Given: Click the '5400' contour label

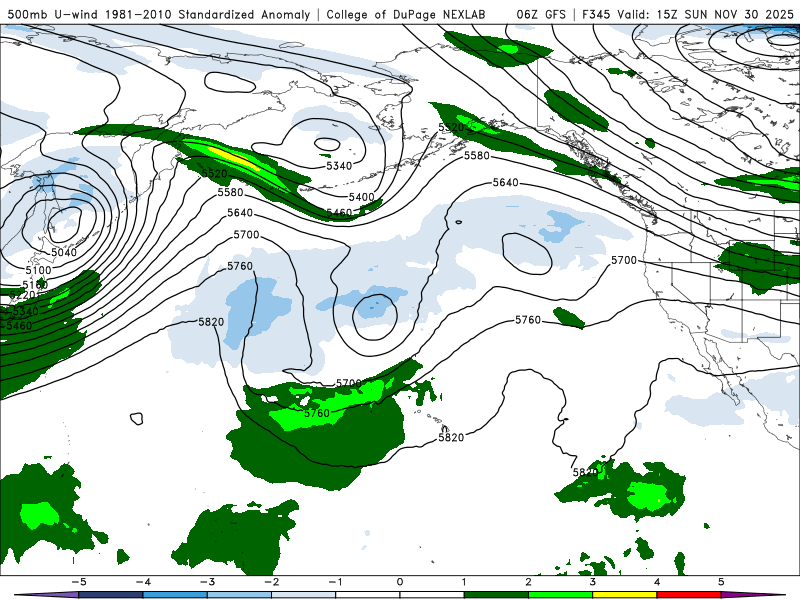Looking at the screenshot, I should pyautogui.click(x=361, y=197).
